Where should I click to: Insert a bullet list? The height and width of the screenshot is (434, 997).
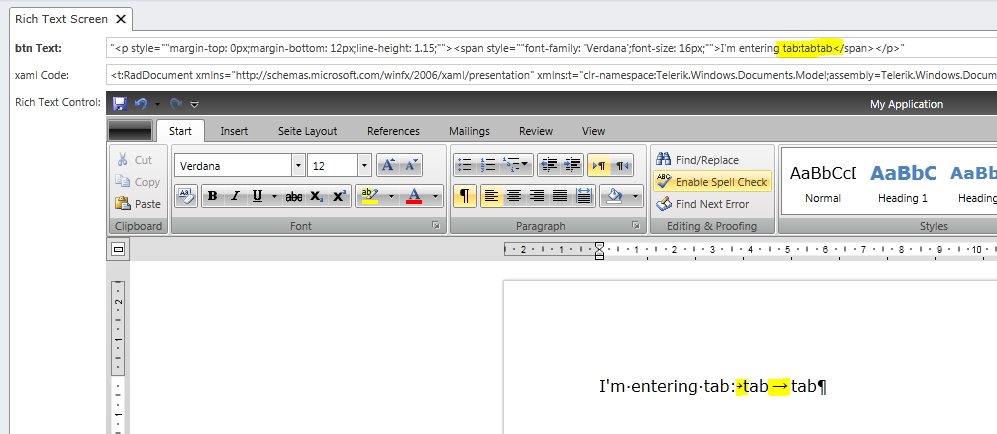click(x=465, y=166)
